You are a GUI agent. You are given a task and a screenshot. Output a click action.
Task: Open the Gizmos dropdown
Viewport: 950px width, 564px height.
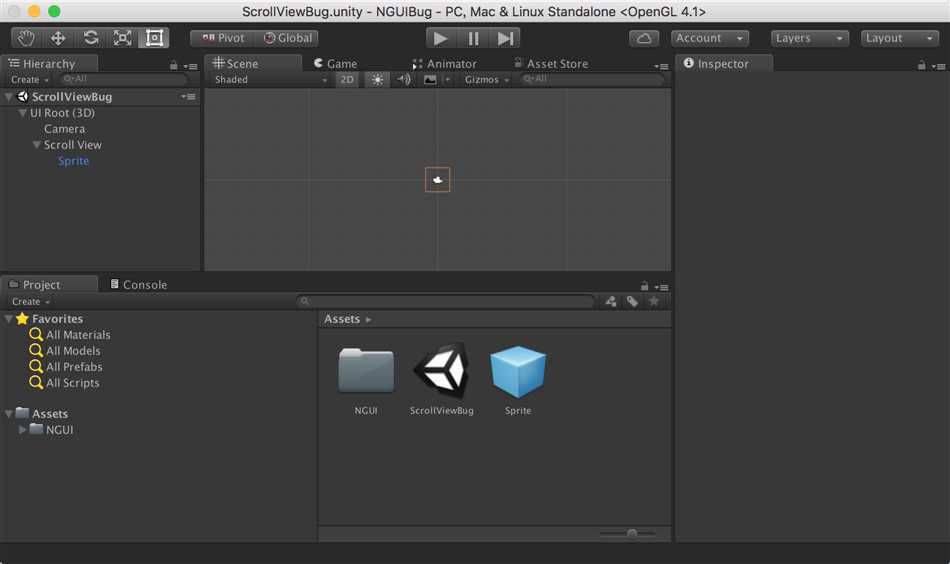[487, 79]
